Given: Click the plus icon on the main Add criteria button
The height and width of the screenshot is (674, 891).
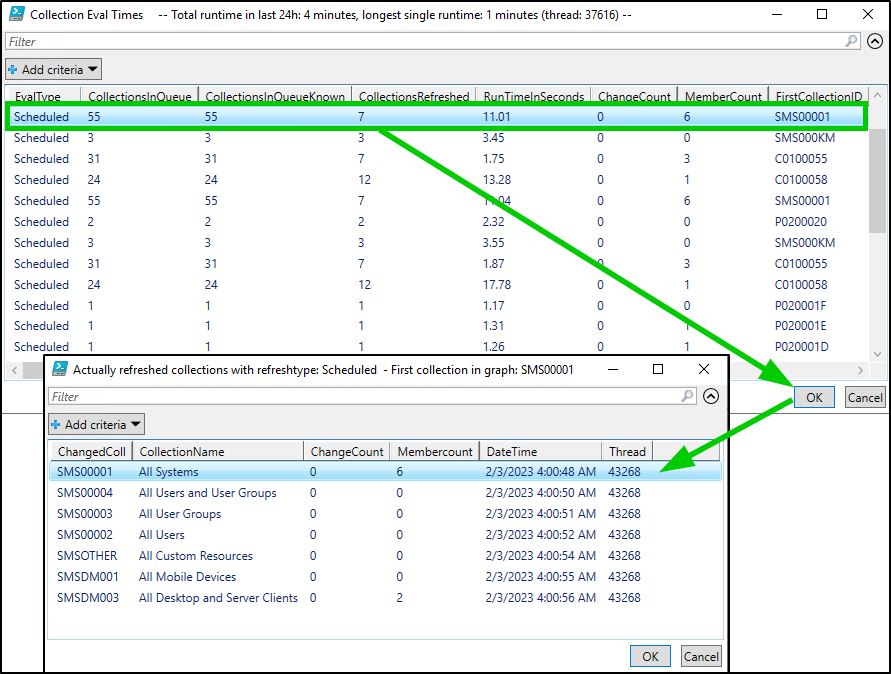Looking at the screenshot, I should click(x=12, y=69).
